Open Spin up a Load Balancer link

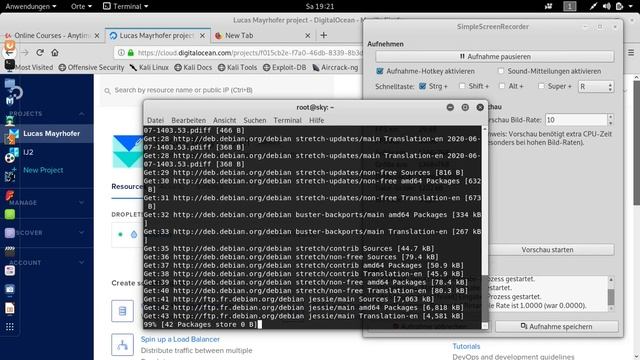[180, 339]
